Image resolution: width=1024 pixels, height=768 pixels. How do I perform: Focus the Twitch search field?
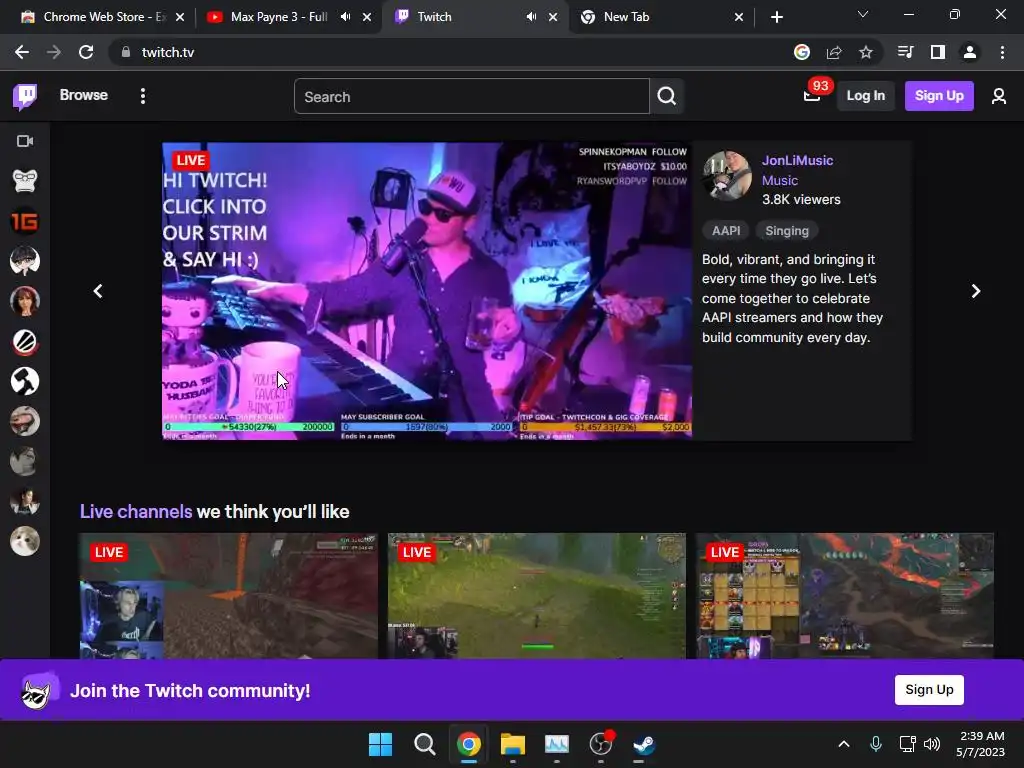click(472, 96)
